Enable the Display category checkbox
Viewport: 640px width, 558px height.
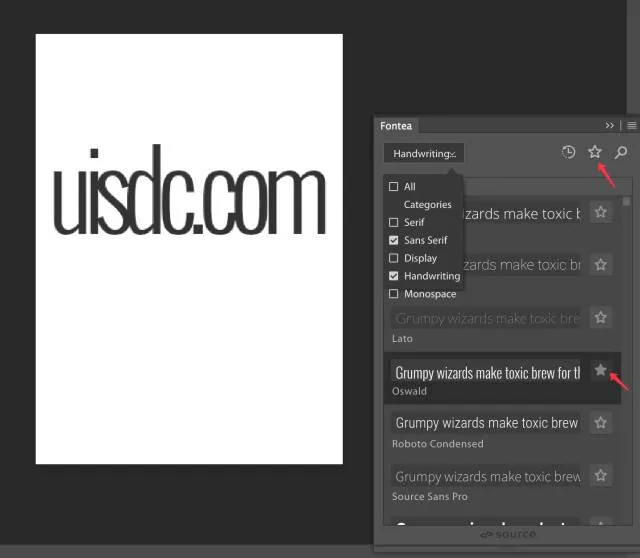pyautogui.click(x=393, y=258)
